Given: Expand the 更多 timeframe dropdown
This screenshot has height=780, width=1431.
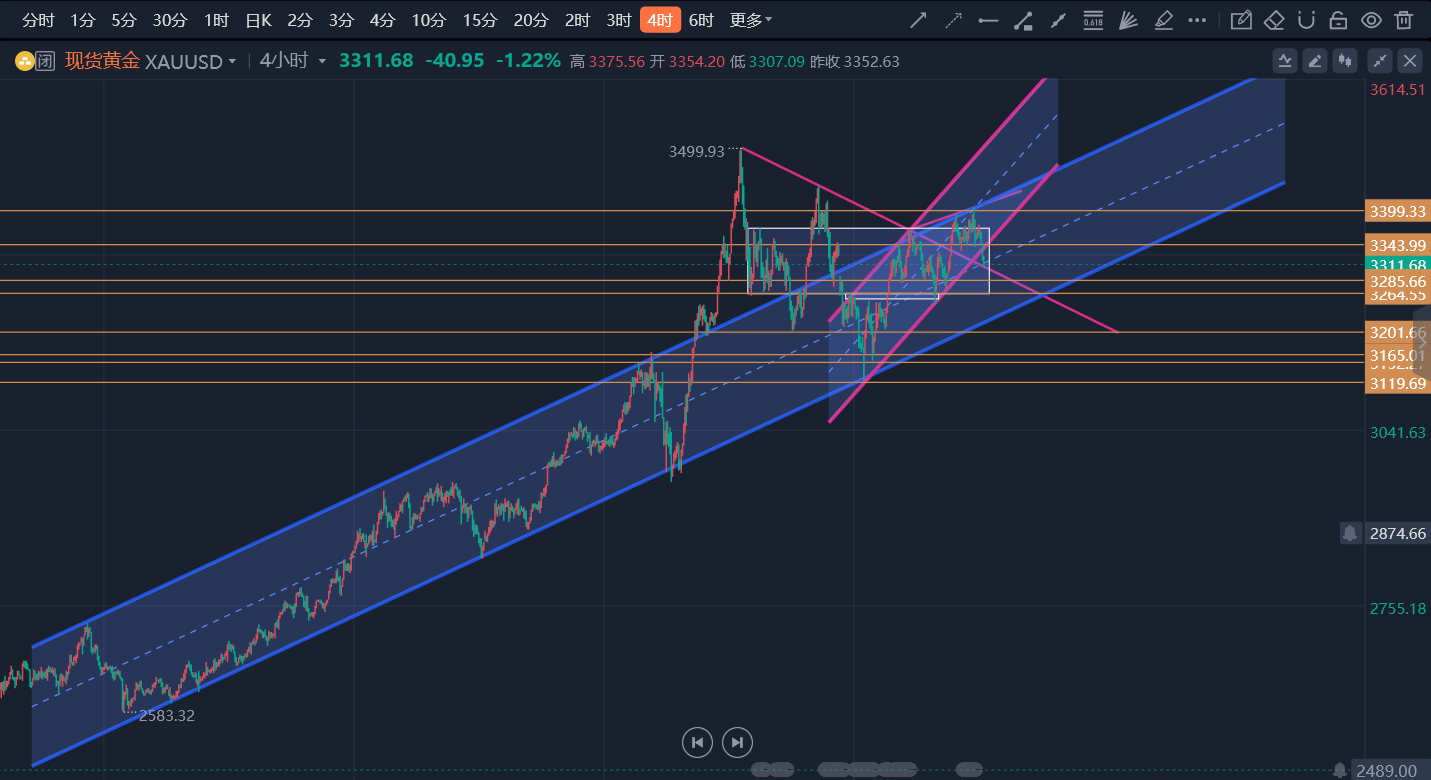Looking at the screenshot, I should pyautogui.click(x=751, y=20).
